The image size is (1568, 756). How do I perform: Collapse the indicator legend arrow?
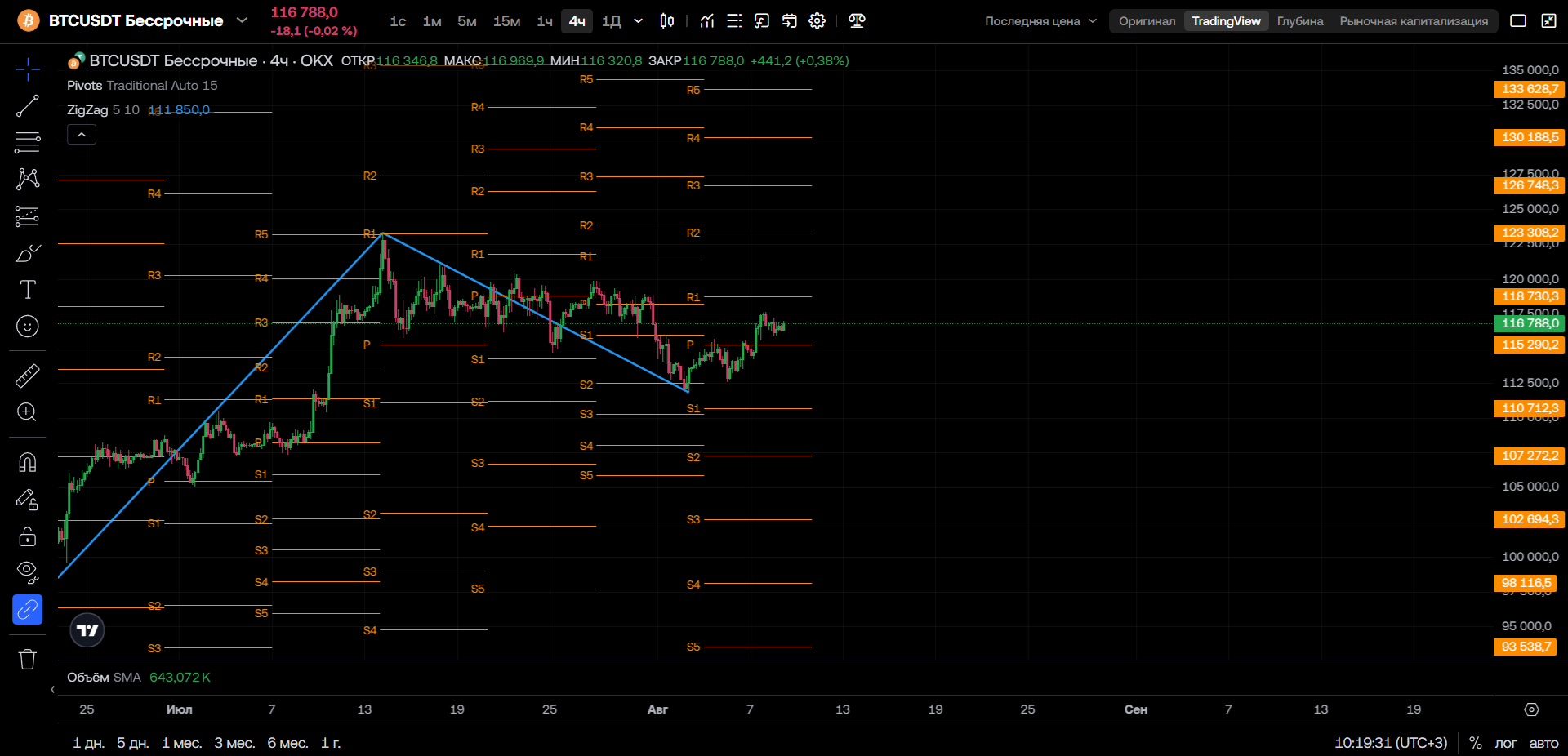[x=82, y=134]
